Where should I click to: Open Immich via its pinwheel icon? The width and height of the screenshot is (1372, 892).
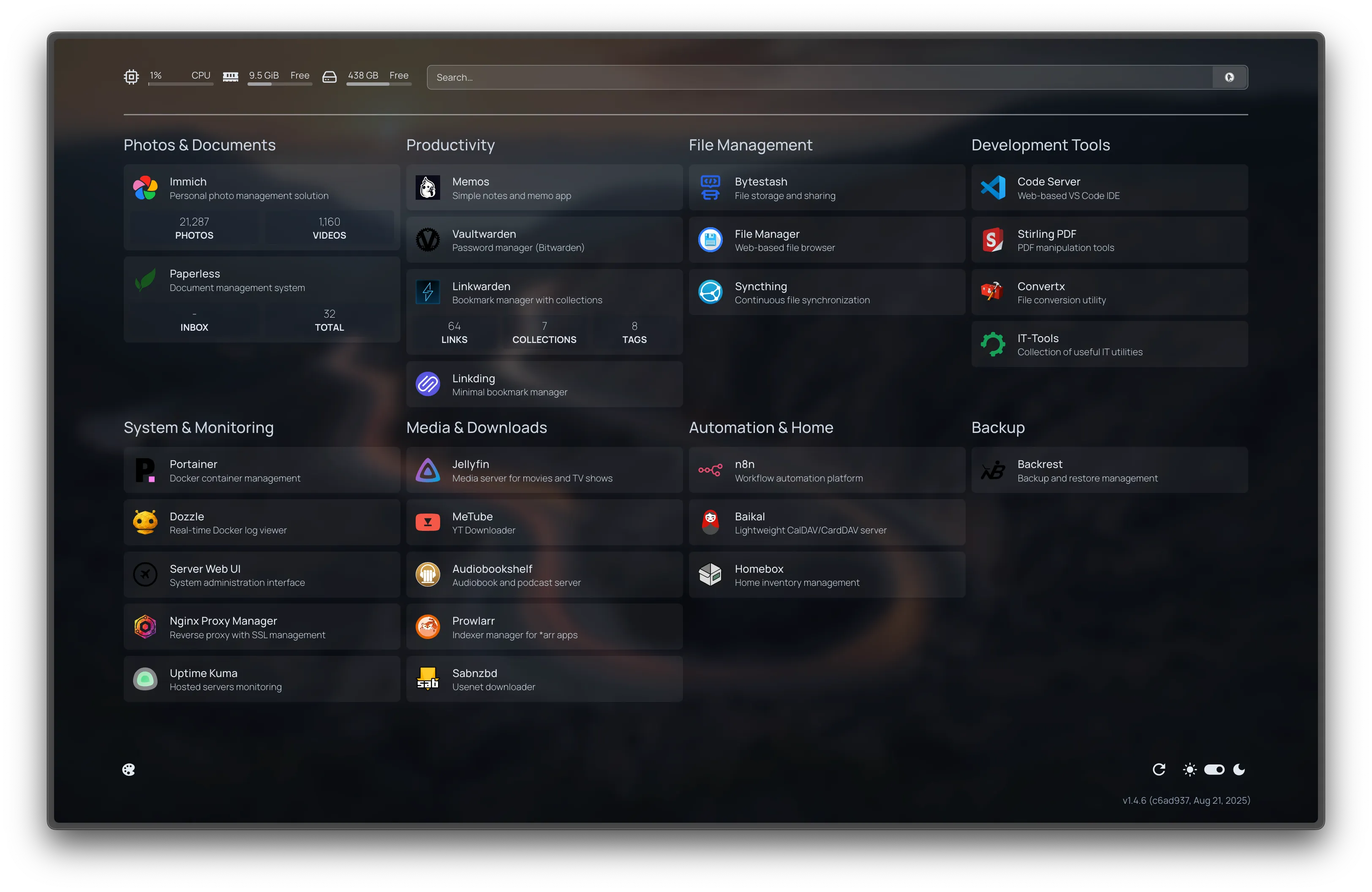145,188
